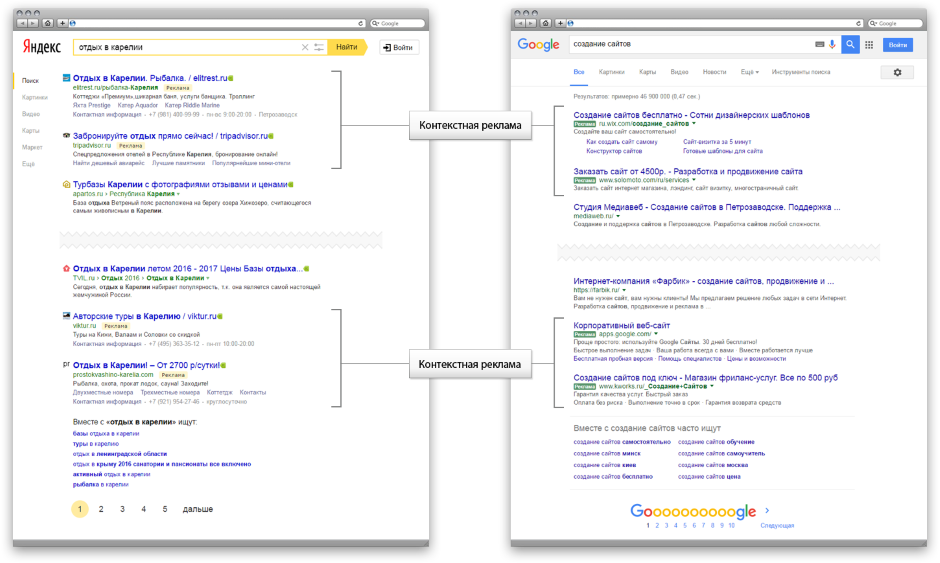Click the back arrow in the Yandex browser window
This screenshot has height=563, width=940.
coord(22,23)
